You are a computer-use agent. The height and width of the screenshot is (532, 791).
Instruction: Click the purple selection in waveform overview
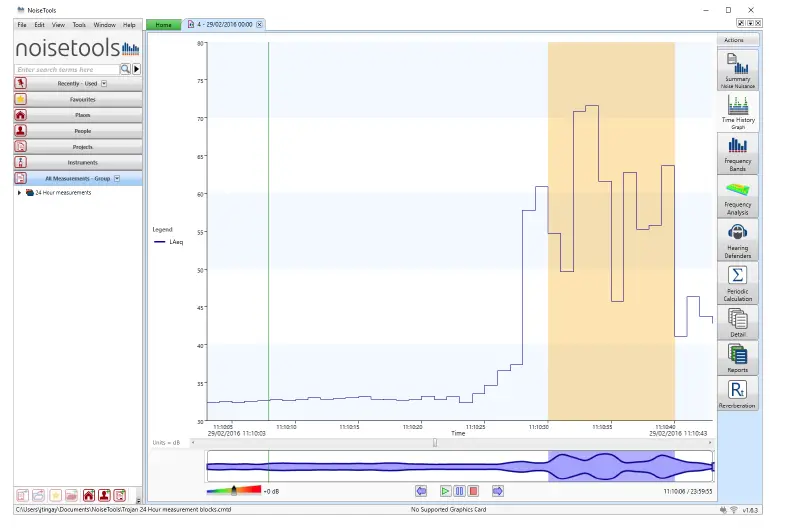[x=611, y=466]
